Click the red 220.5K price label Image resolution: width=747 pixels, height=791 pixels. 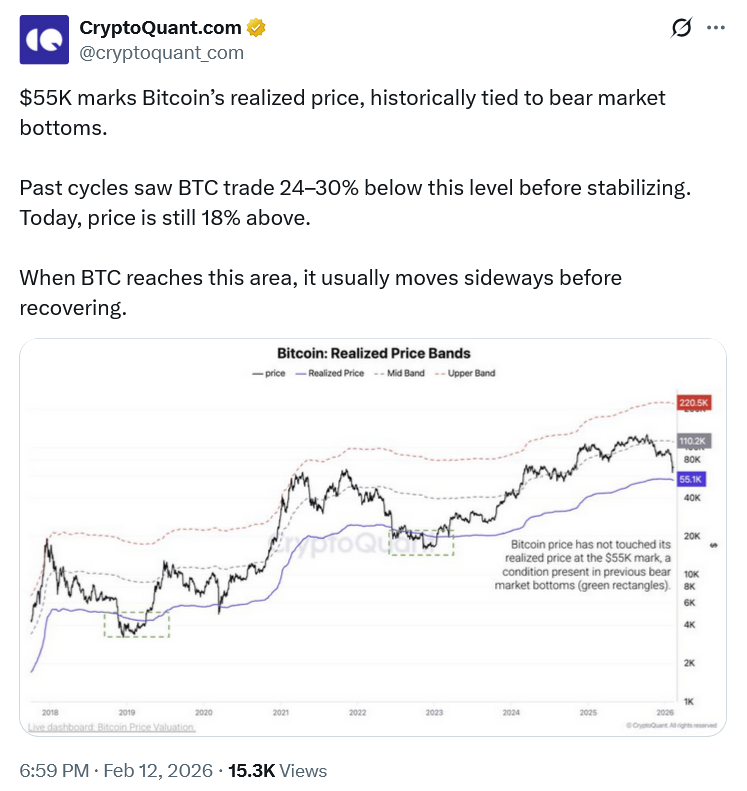[693, 403]
